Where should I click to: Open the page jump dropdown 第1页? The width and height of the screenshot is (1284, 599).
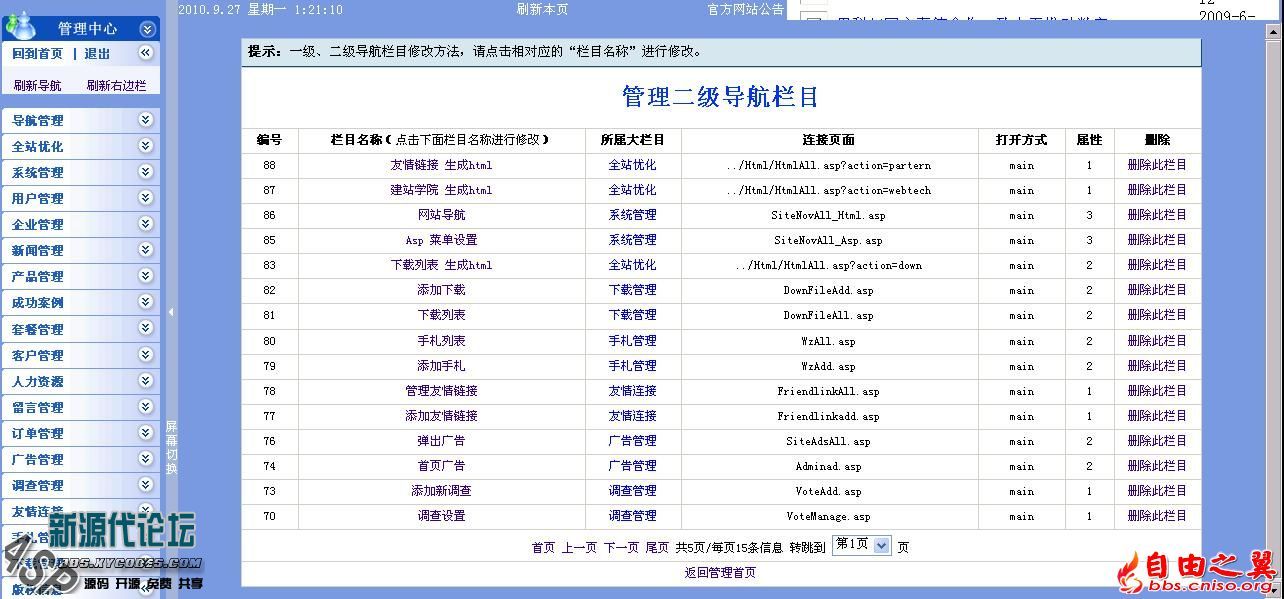[x=862, y=545]
